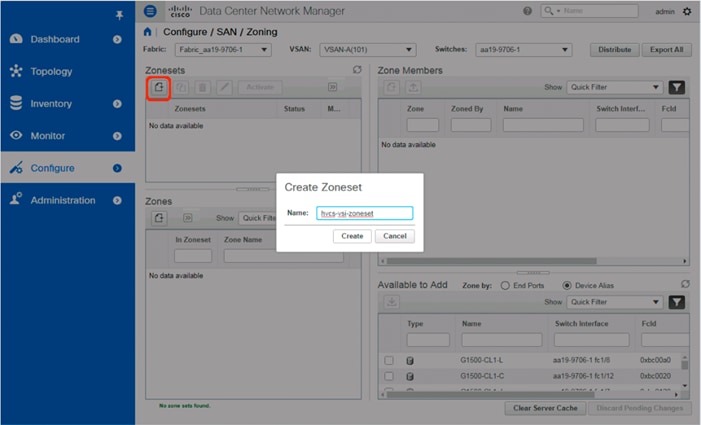The width and height of the screenshot is (701, 425).
Task: Check the G1500-CL1-L row checkbox
Action: click(389, 360)
